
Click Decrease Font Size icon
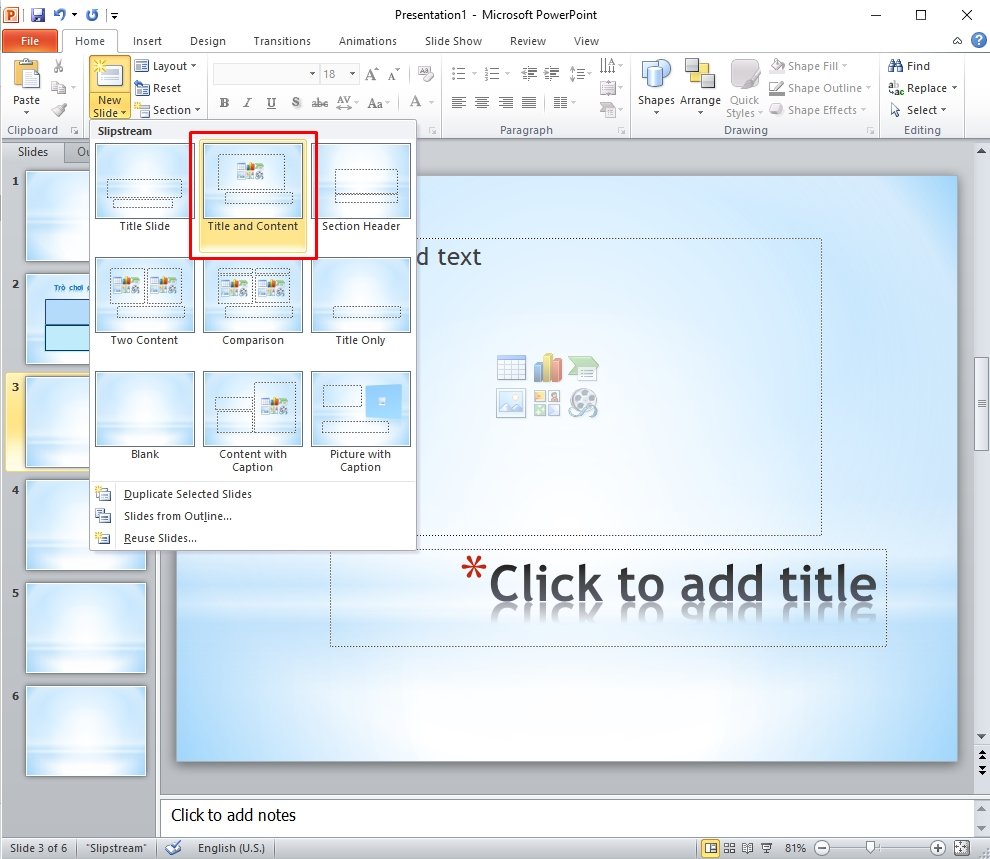(x=393, y=74)
